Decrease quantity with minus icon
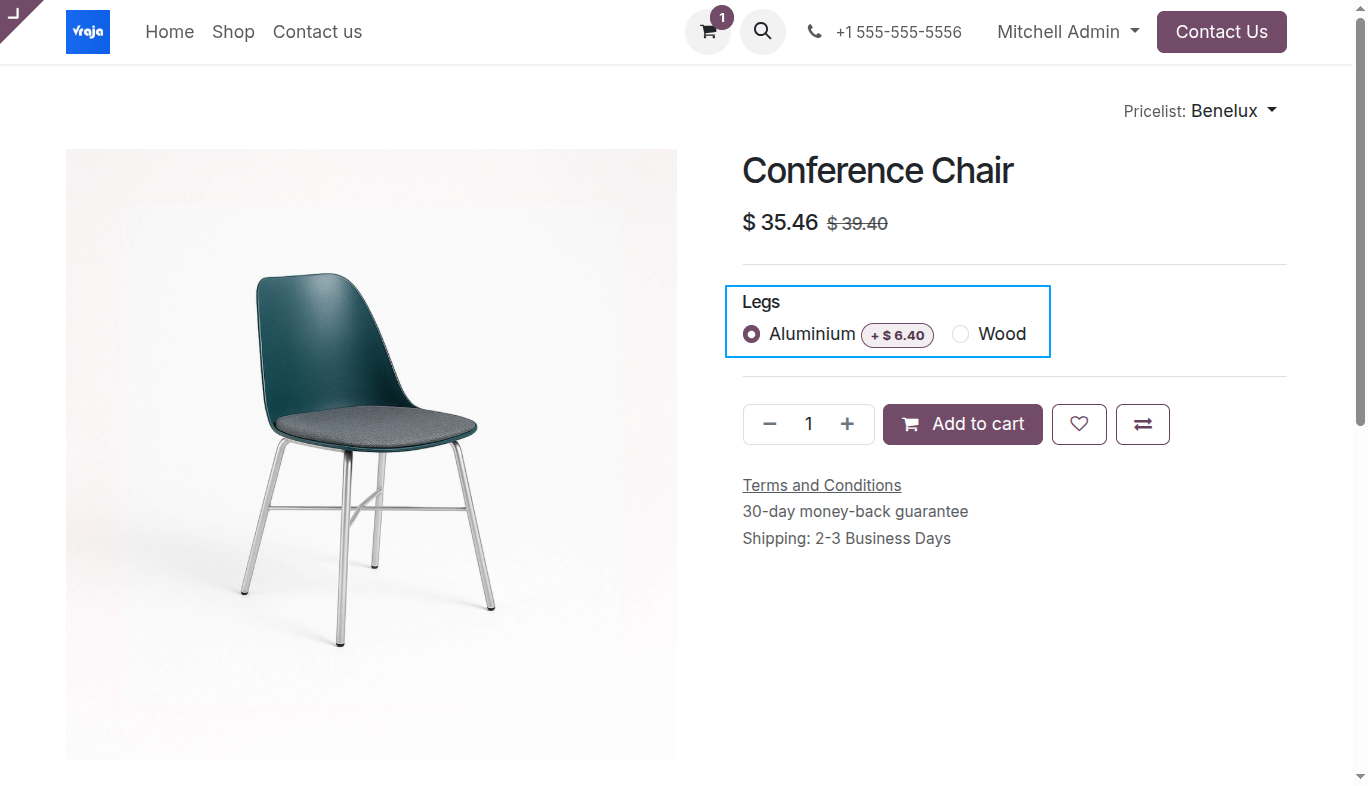The width and height of the screenshot is (1368, 786). click(769, 424)
